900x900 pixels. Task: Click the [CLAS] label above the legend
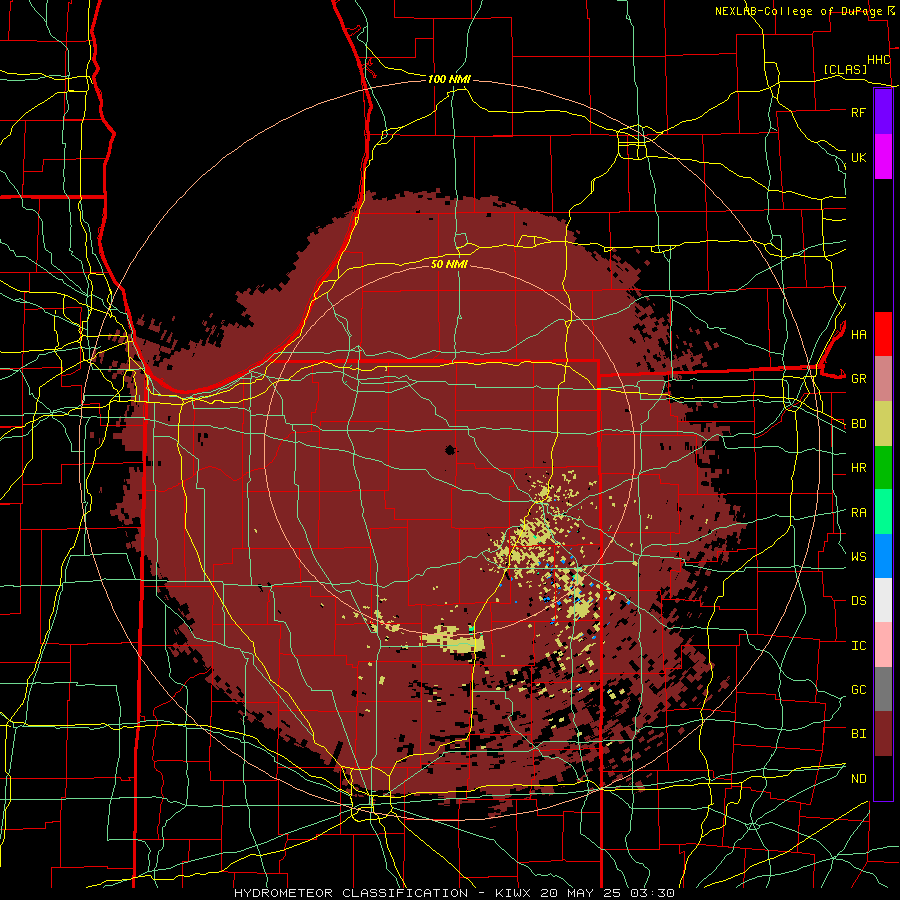click(845, 69)
